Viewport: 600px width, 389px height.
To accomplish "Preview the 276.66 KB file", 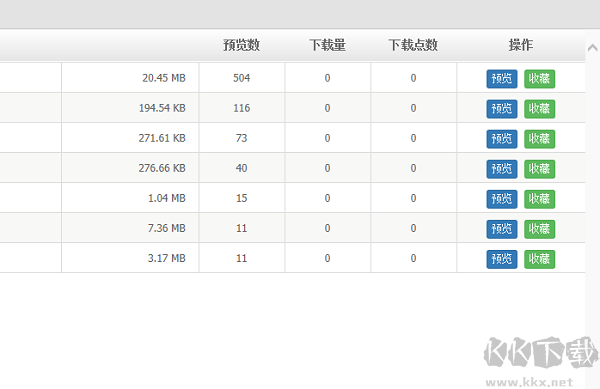I will tap(502, 169).
